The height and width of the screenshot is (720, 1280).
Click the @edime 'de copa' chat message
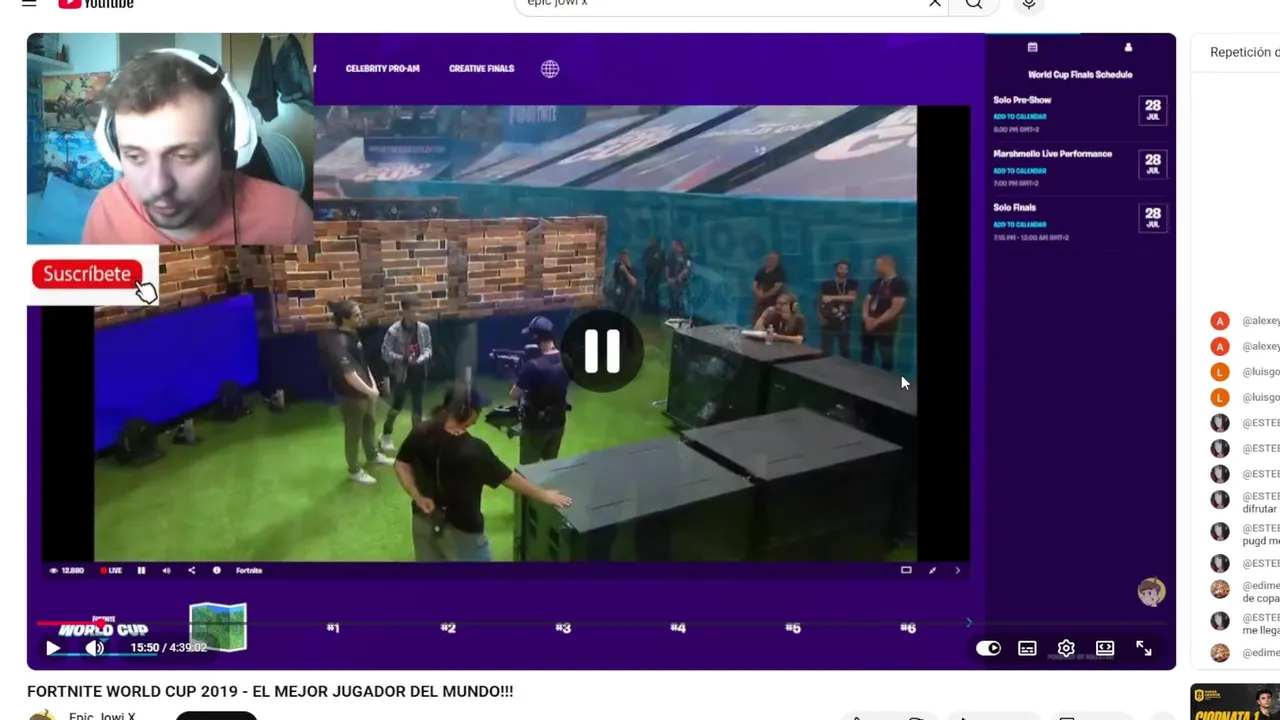click(x=1260, y=592)
